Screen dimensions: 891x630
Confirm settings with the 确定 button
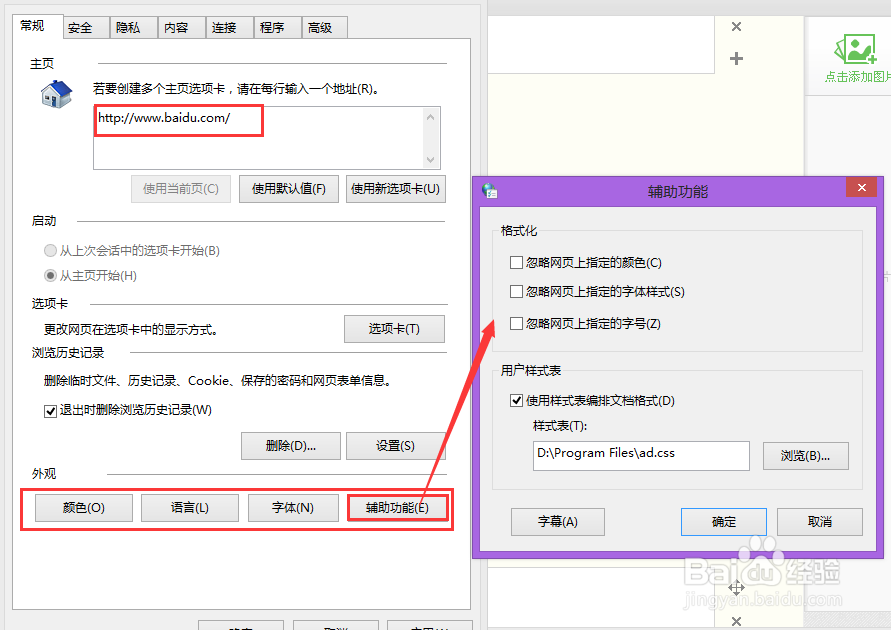tap(723, 521)
